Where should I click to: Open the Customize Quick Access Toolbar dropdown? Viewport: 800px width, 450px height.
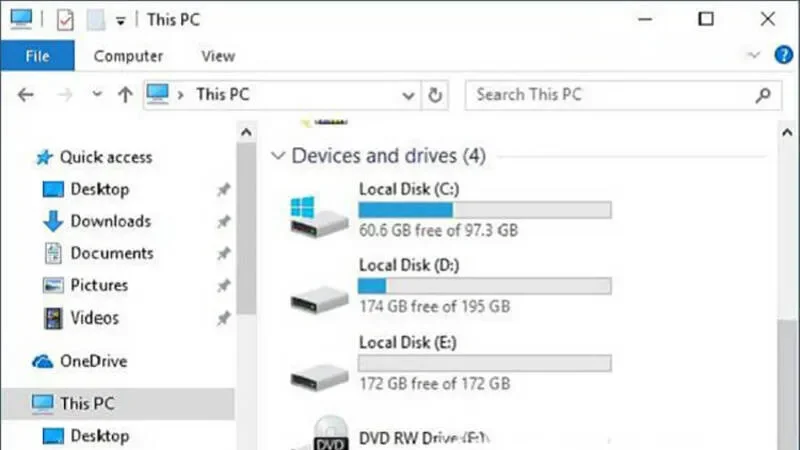point(121,20)
